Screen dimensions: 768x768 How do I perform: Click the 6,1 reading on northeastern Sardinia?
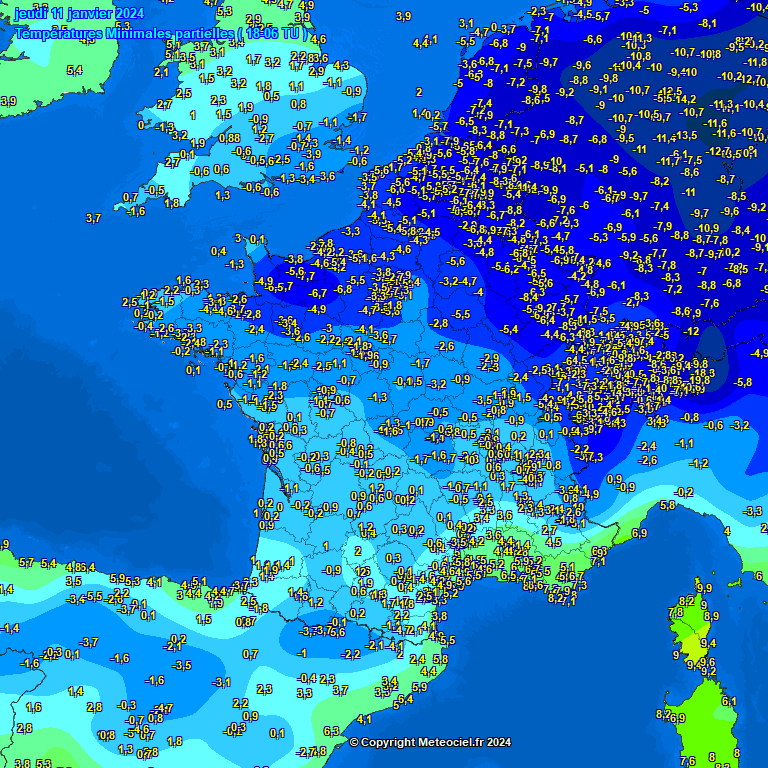pos(729,701)
